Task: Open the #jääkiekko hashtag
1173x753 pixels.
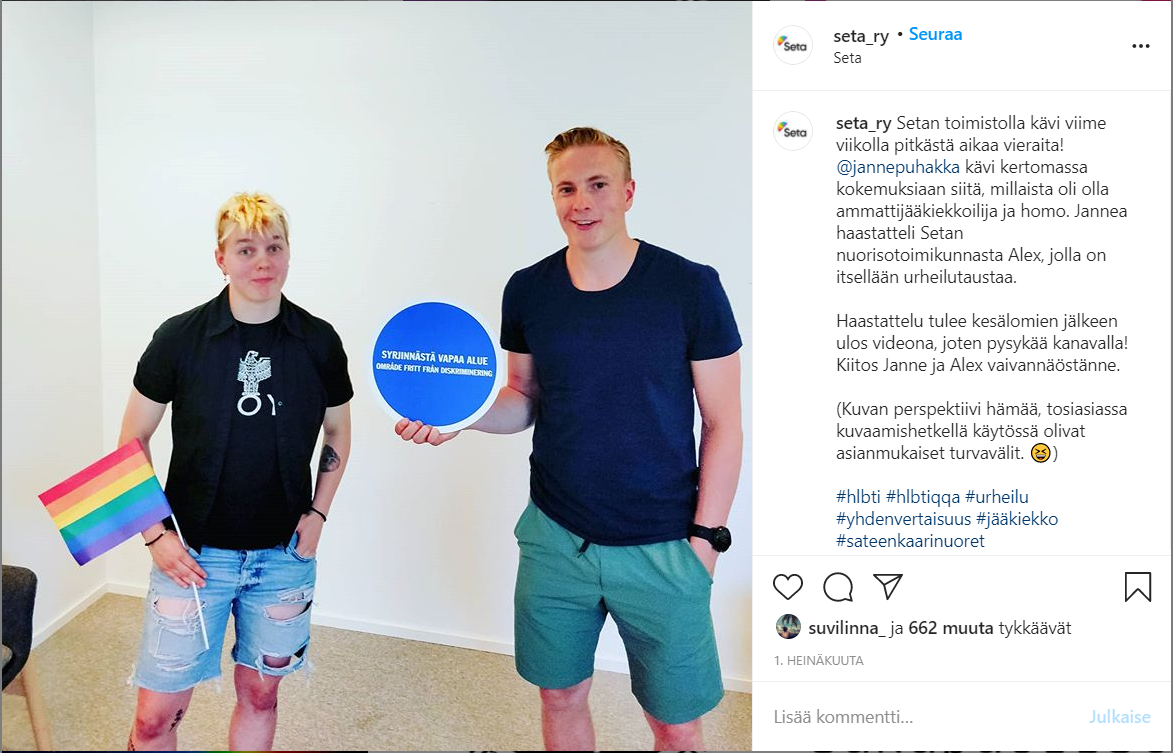Action: coord(1017,518)
